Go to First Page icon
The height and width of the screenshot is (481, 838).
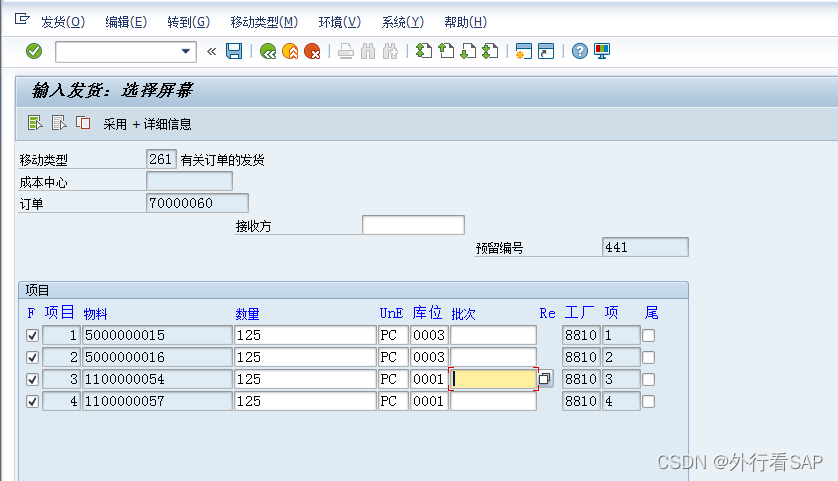point(424,51)
